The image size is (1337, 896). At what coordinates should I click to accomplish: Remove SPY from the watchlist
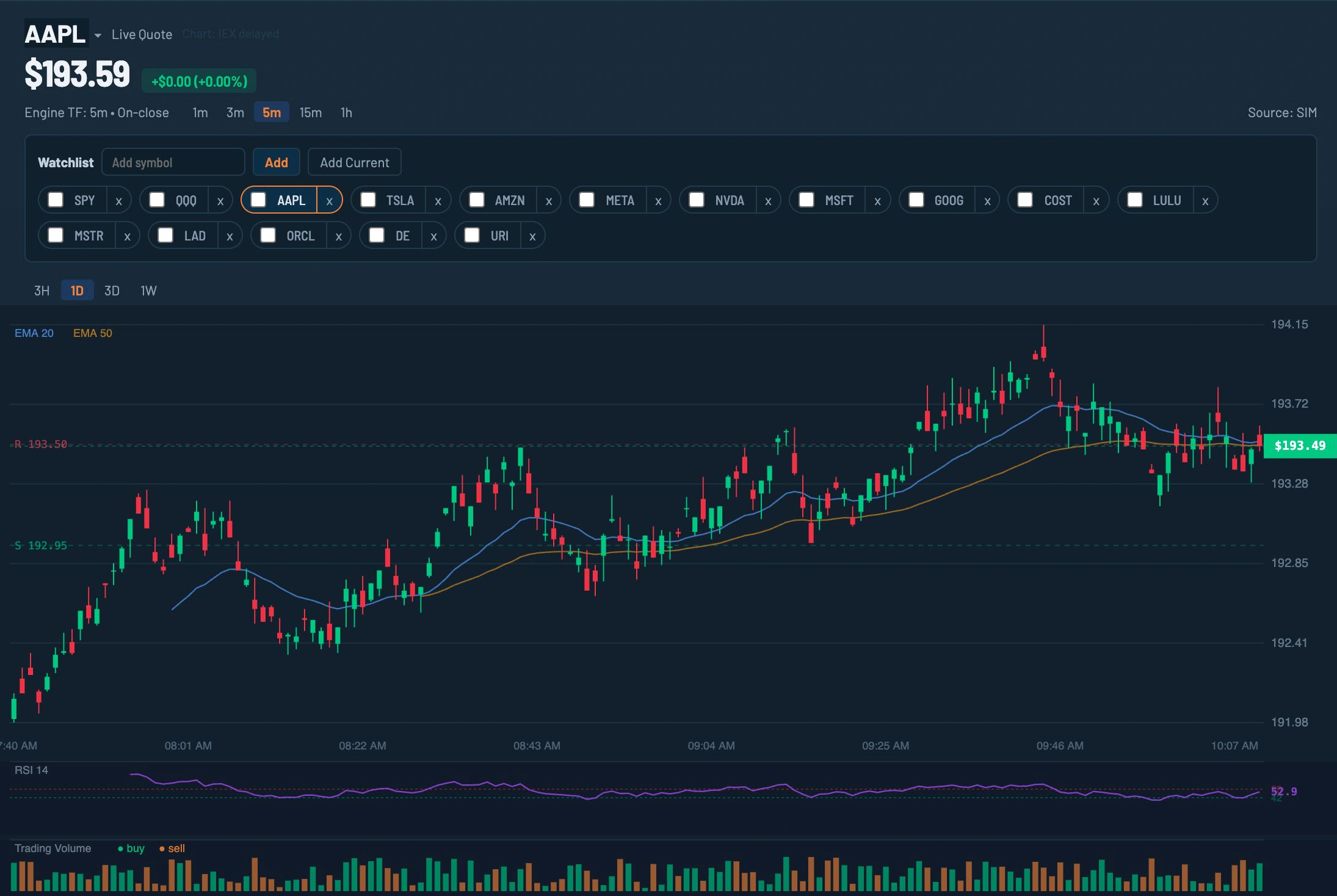[x=119, y=201]
